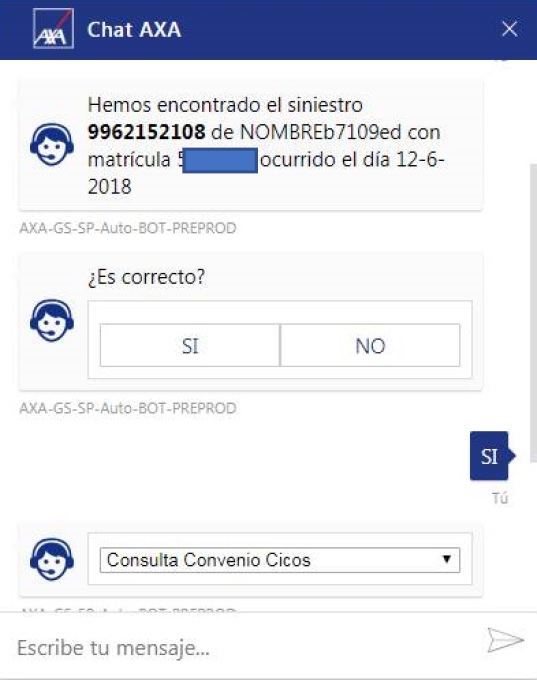Answer NO to ¿Es correcto?
Image resolution: width=537 pixels, height=680 pixels.
(x=370, y=346)
